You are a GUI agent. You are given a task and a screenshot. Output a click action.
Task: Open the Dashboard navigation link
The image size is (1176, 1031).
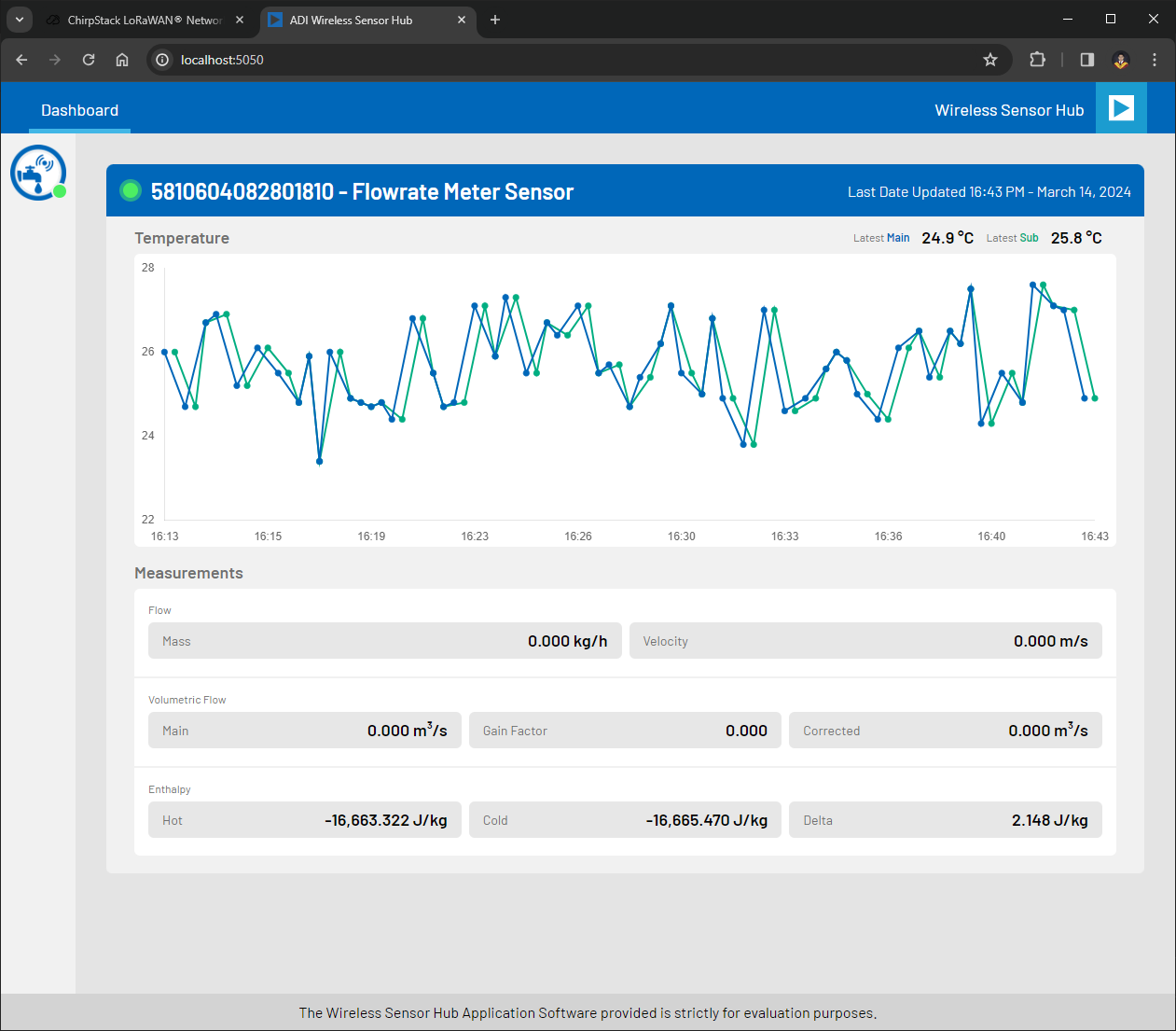(x=79, y=109)
